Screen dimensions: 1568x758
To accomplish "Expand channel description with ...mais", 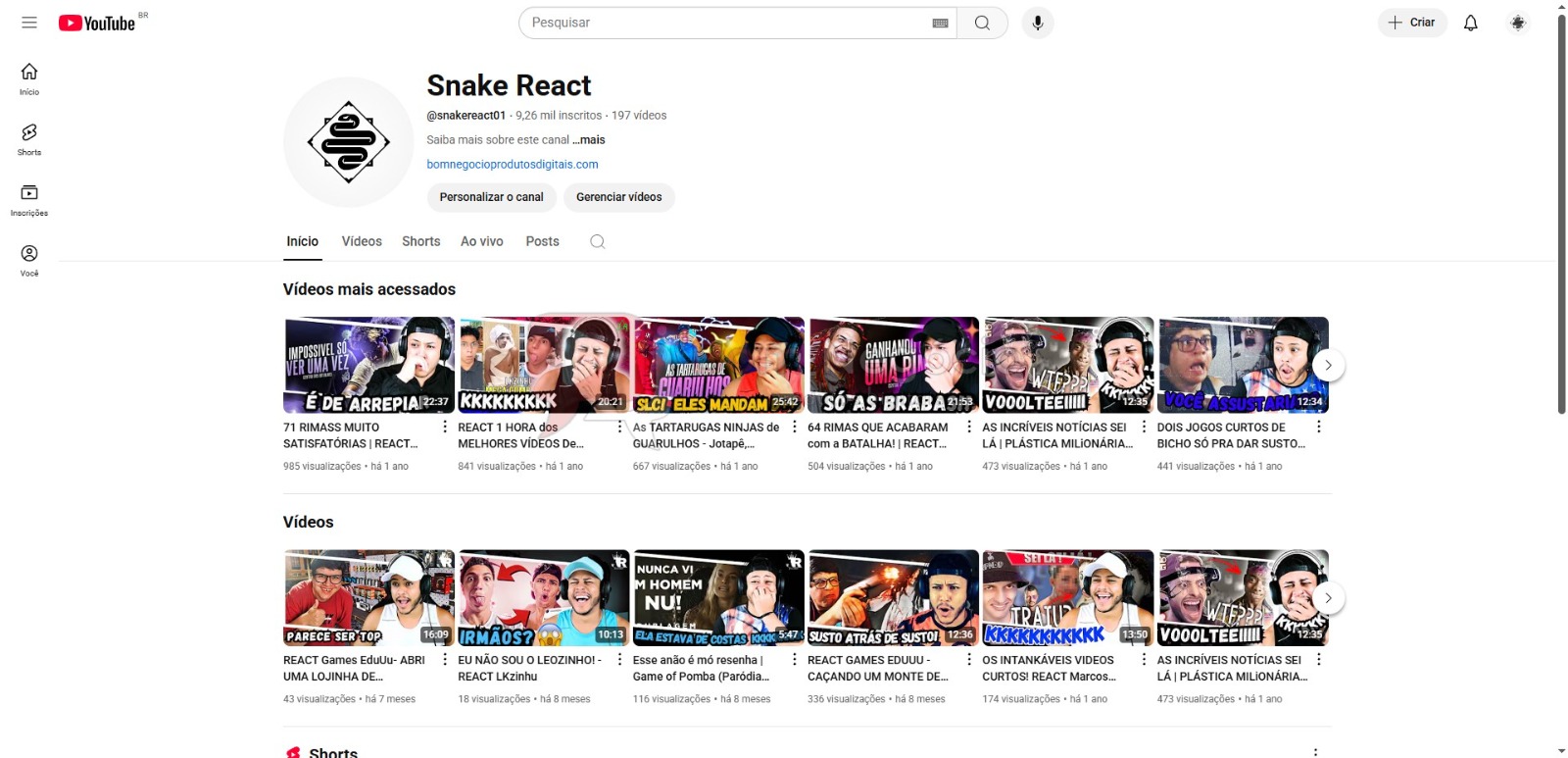I will coord(589,140).
